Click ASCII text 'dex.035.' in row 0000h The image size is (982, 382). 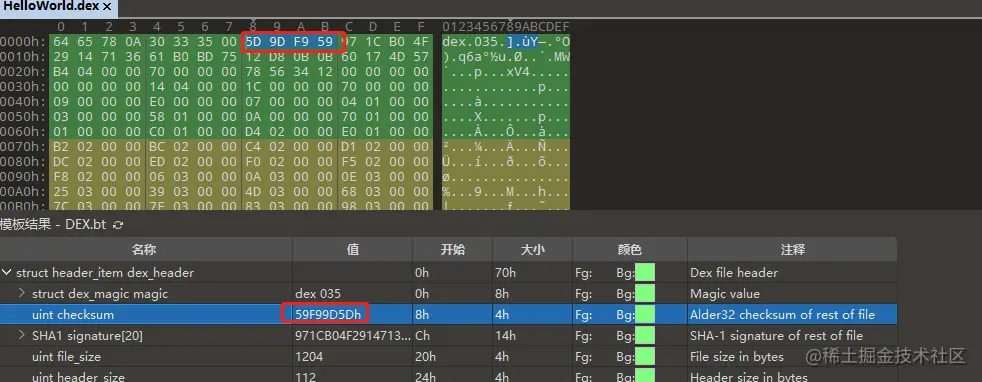(474, 43)
